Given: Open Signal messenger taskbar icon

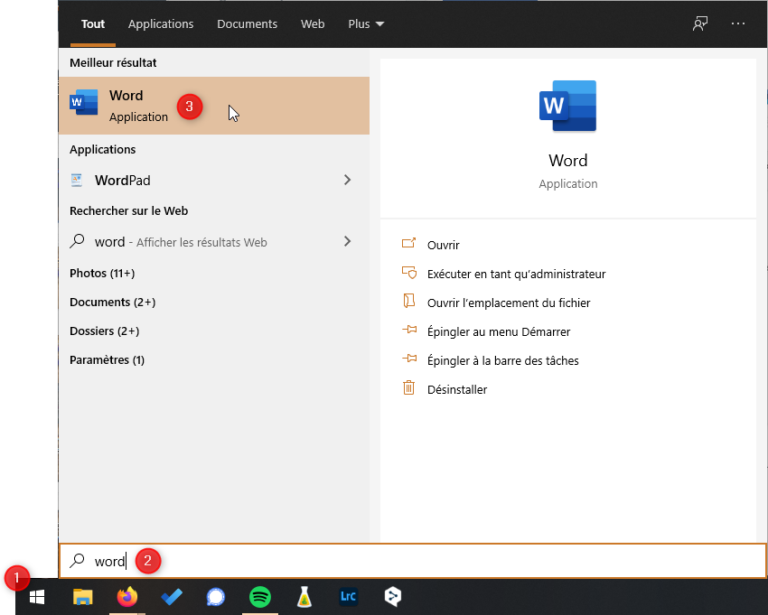Looking at the screenshot, I should pyautogui.click(x=216, y=596).
